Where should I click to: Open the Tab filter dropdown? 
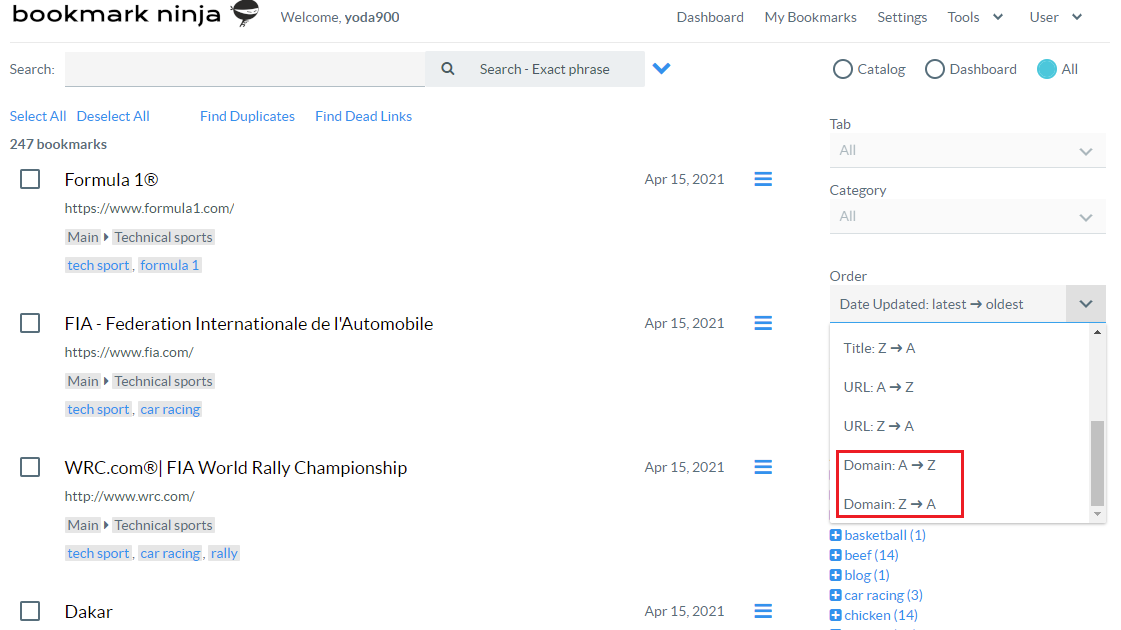pos(967,150)
